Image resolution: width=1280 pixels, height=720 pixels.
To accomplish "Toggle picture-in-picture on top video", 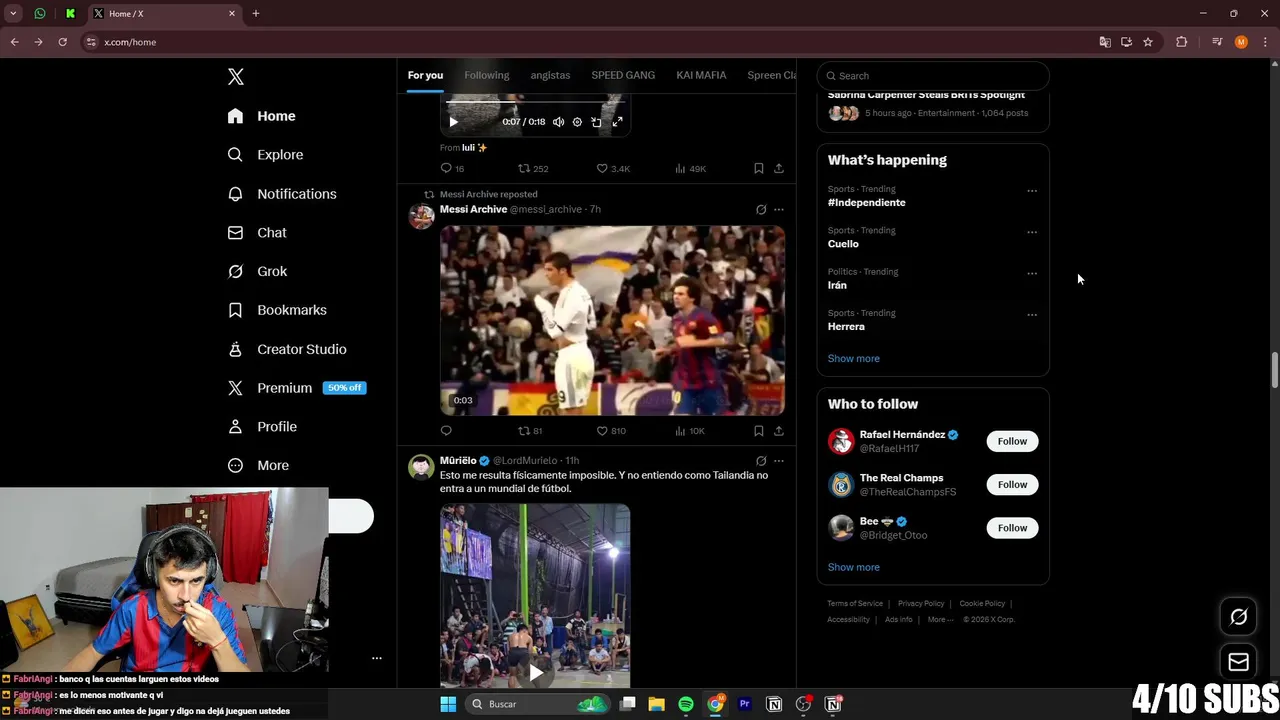I will [597, 122].
